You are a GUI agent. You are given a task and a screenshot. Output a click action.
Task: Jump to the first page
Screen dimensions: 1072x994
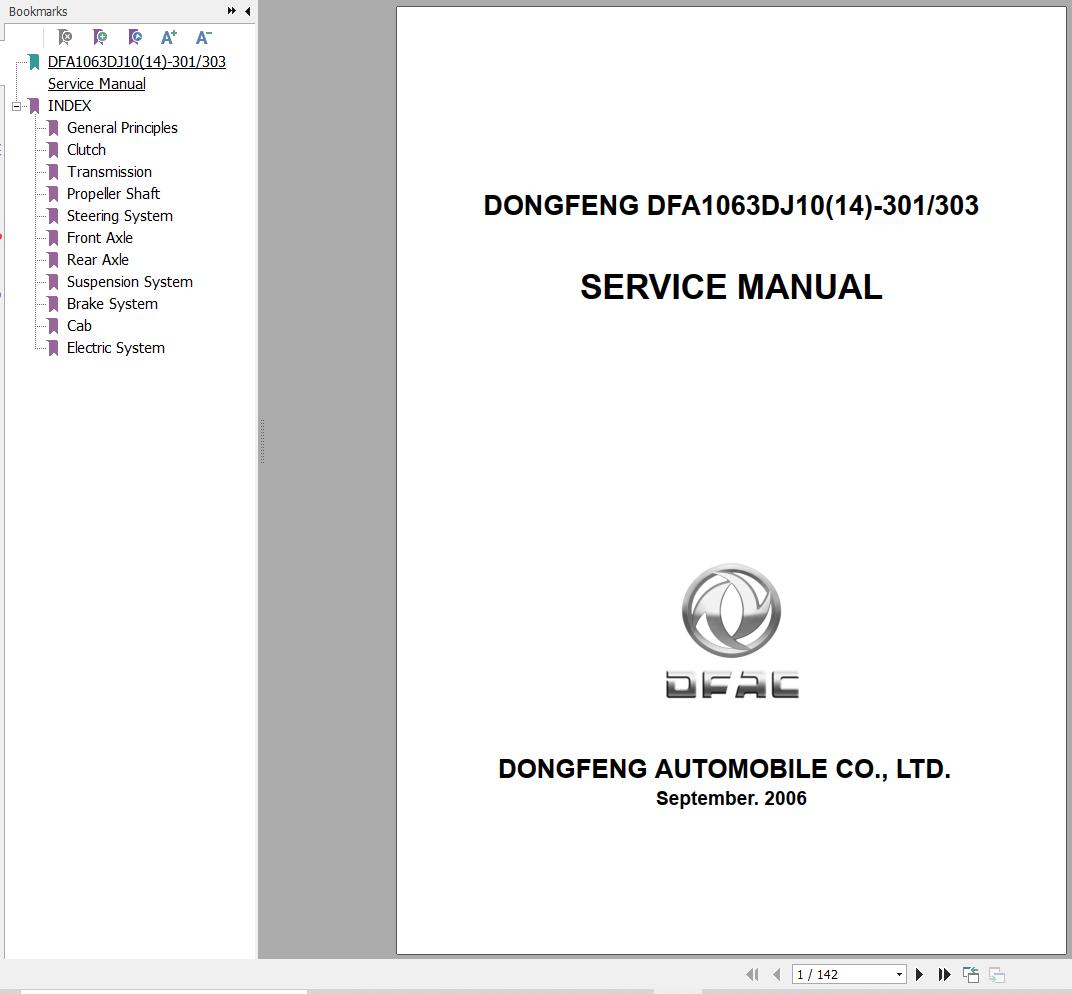tap(752, 974)
